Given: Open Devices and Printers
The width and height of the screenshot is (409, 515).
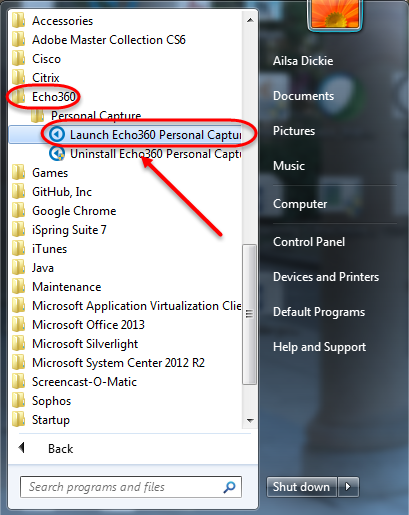Looking at the screenshot, I should [326, 277].
